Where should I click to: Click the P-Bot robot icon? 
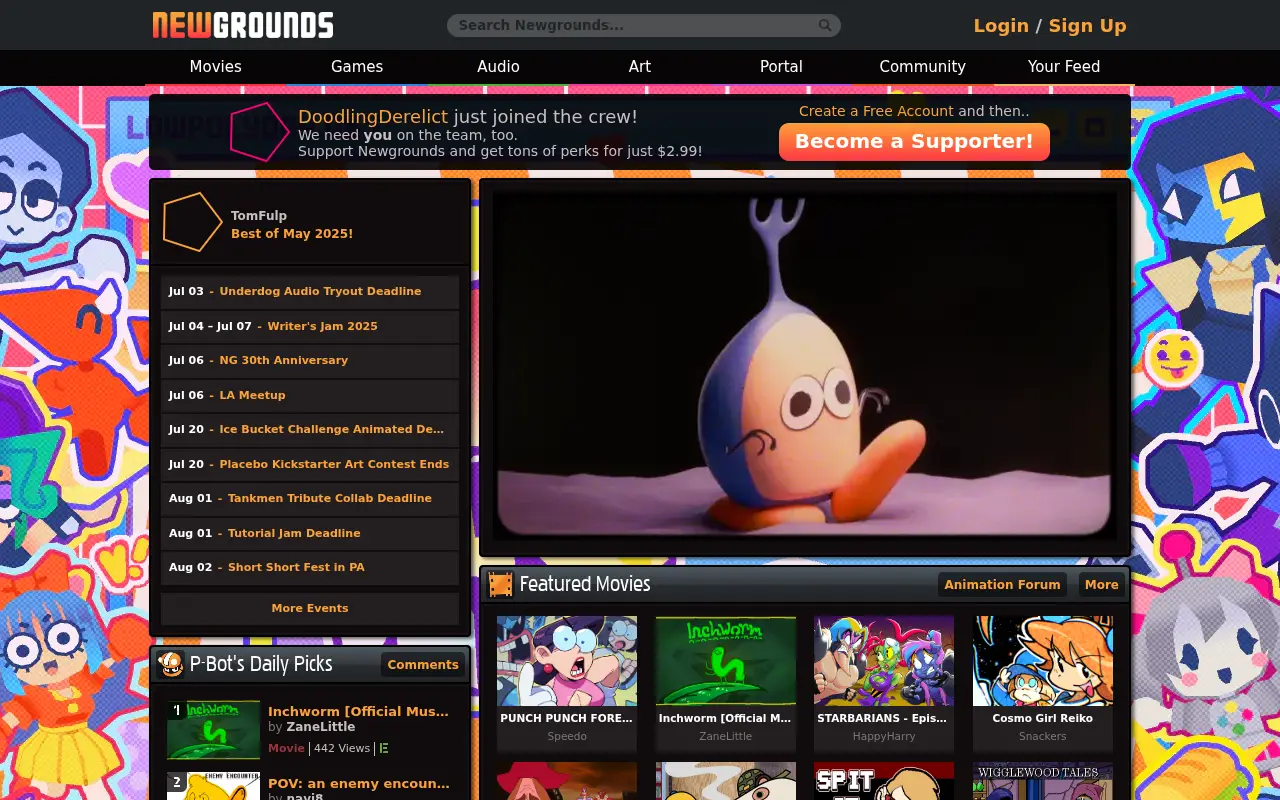click(x=171, y=664)
